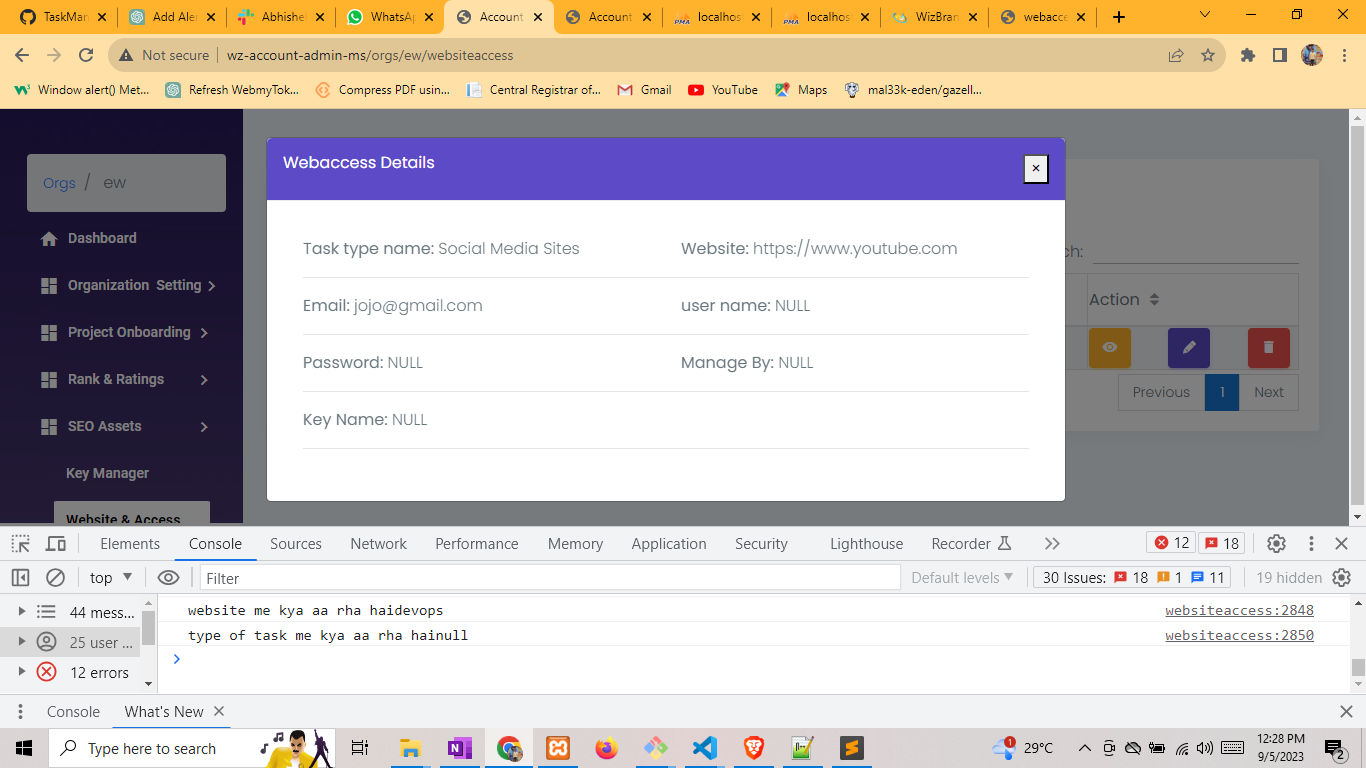Open the drawer three-dot menu
Viewport: 1366px width, 768px height.
click(x=20, y=712)
